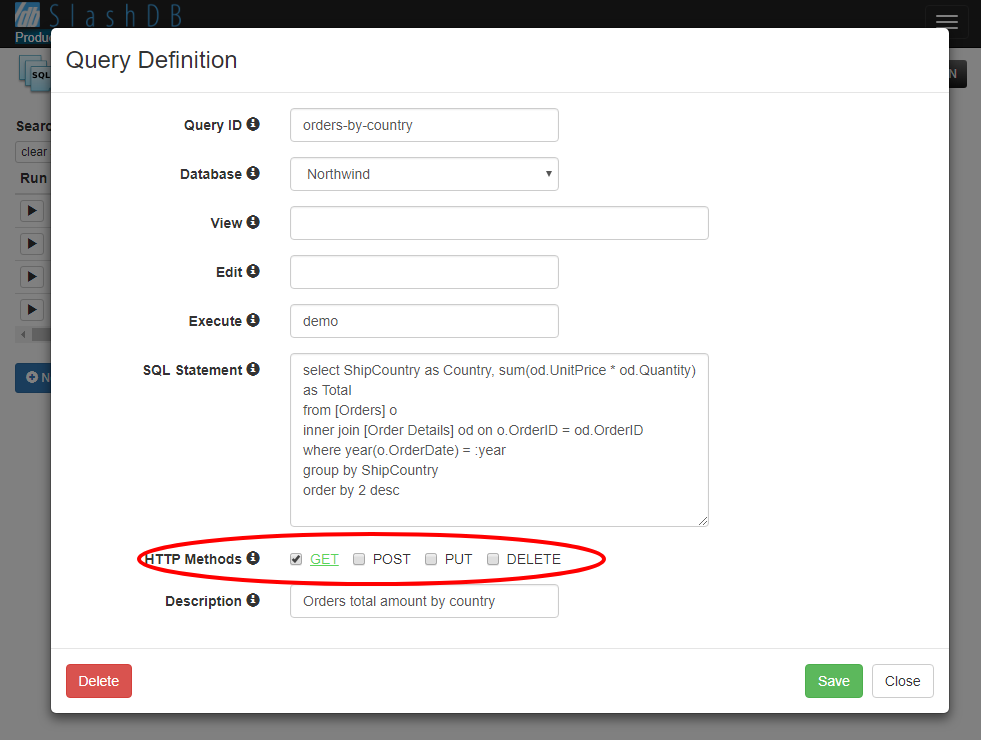The height and width of the screenshot is (740, 981).
Task: Click inside the SQL Statement text area
Action: tap(499, 440)
